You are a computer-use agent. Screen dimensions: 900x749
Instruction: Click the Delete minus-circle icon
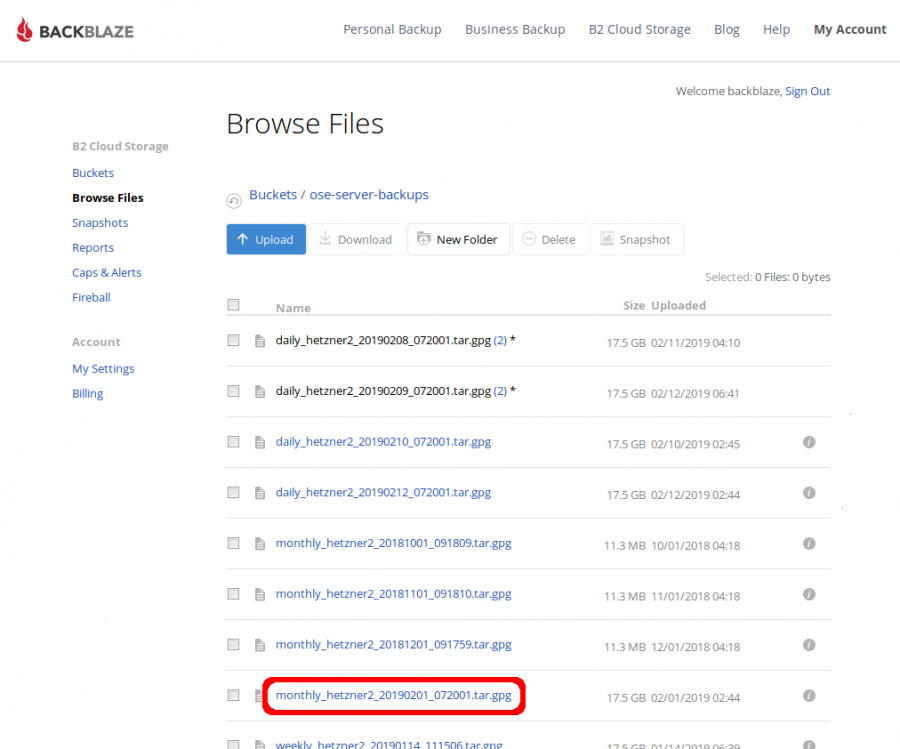tap(527, 239)
